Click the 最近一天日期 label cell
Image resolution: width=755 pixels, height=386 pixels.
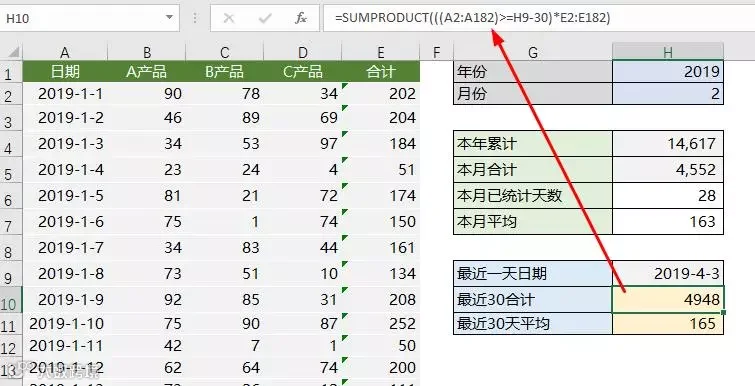pyautogui.click(x=533, y=273)
